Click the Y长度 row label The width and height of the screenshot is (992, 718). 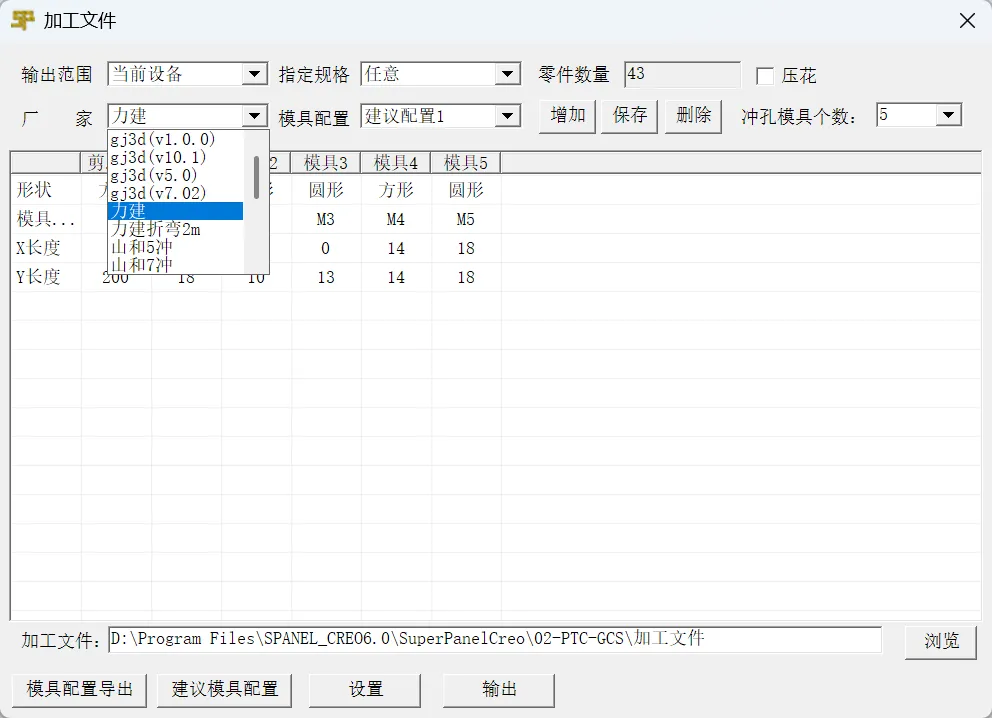tap(38, 276)
